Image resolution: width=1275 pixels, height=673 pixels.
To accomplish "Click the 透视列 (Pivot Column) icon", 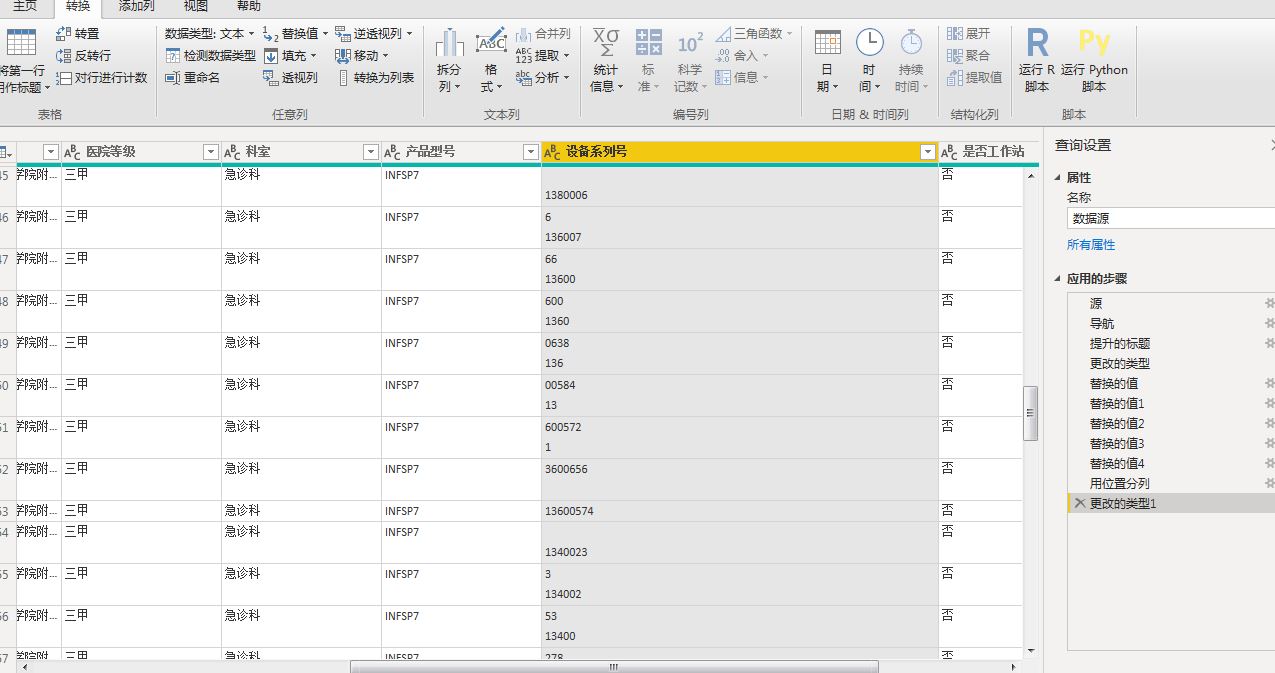I will pos(270,78).
